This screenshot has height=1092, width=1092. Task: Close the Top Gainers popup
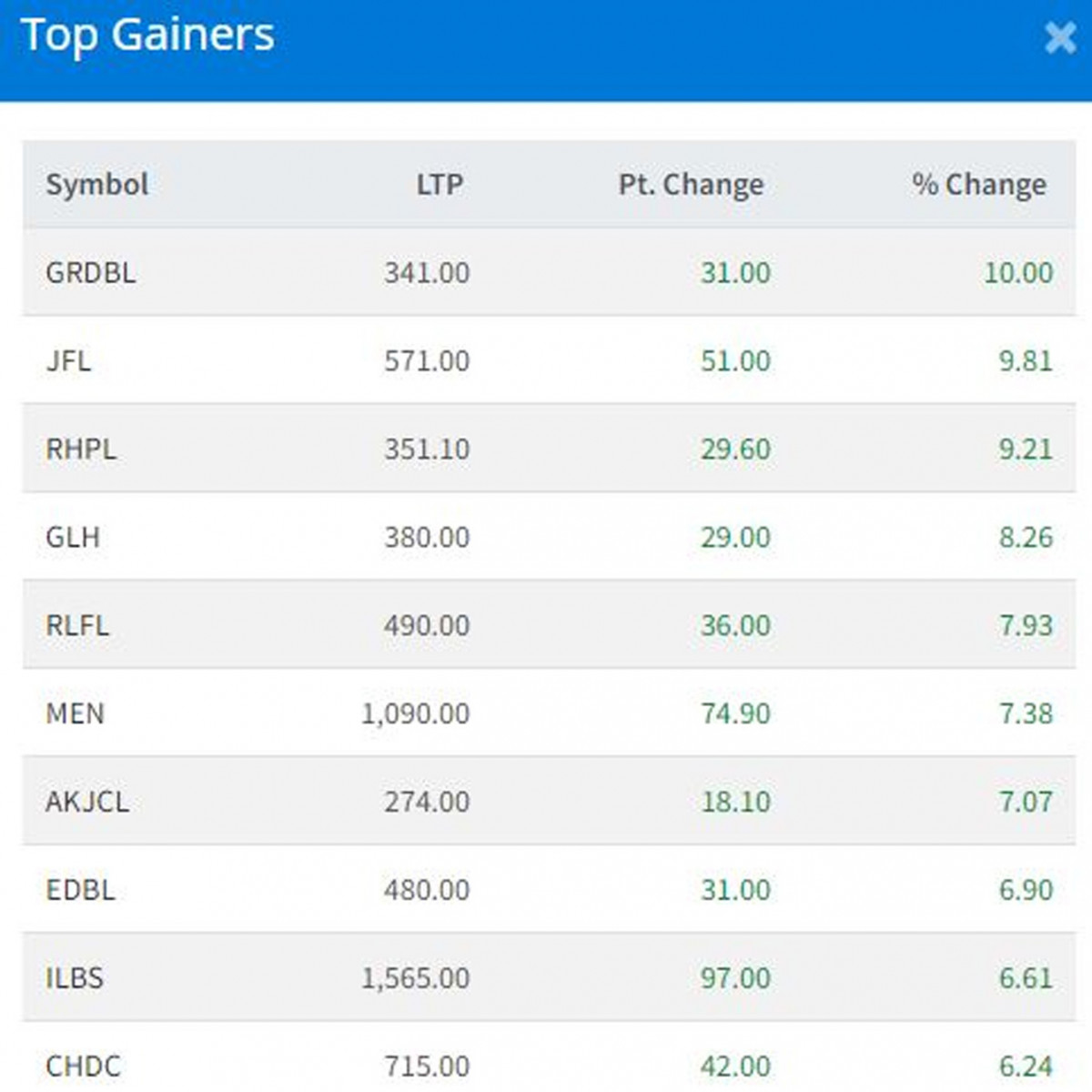[1059, 38]
